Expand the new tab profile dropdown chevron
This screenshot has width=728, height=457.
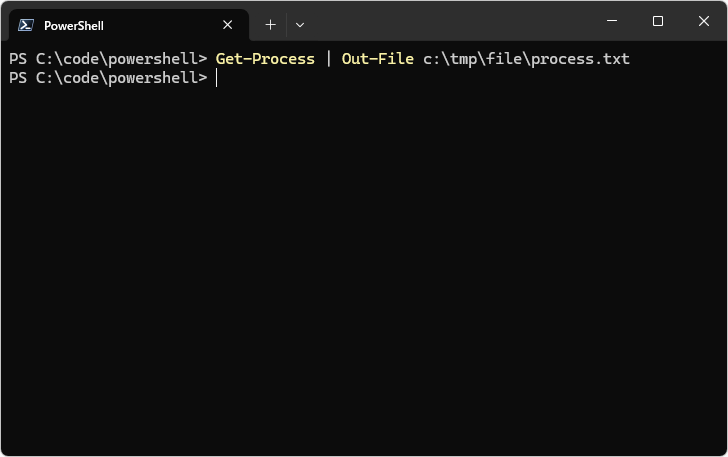300,25
